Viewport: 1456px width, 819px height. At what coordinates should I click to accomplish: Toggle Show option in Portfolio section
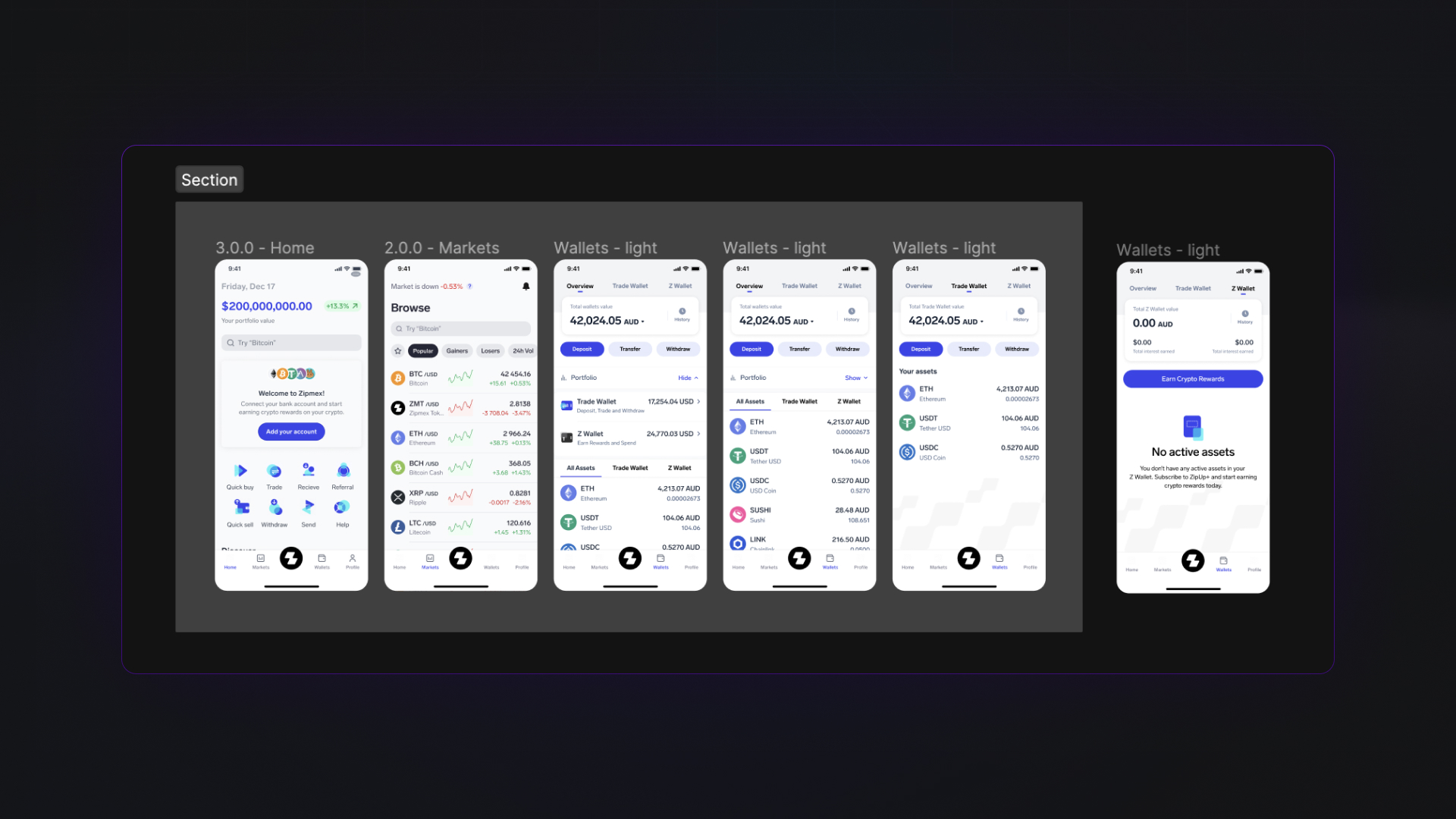[x=855, y=377]
